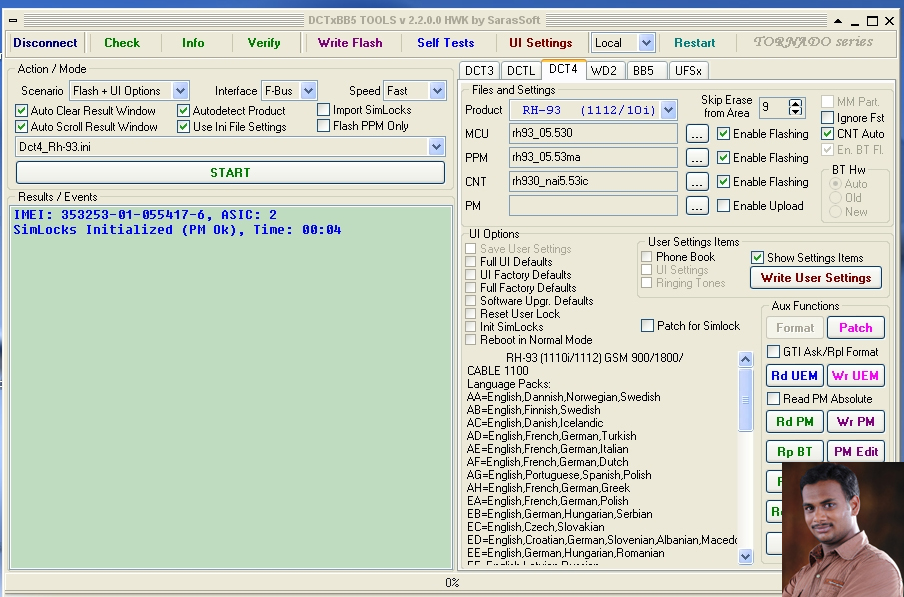This screenshot has height=597, width=904.
Task: Open PM Edit
Action: point(856,452)
